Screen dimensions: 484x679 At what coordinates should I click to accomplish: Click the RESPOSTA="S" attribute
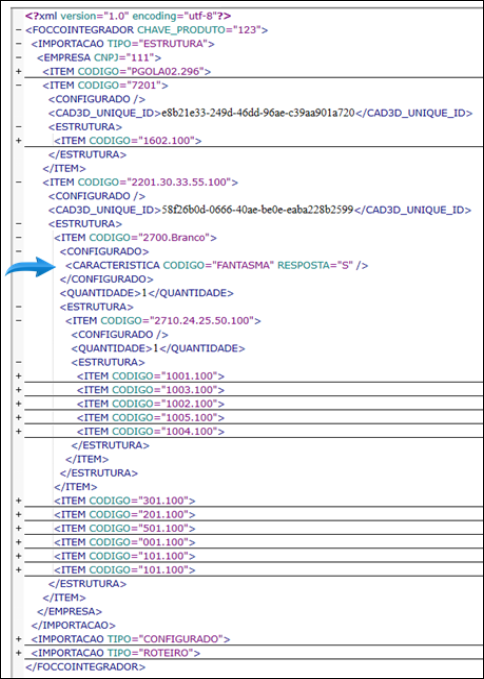tap(315, 265)
